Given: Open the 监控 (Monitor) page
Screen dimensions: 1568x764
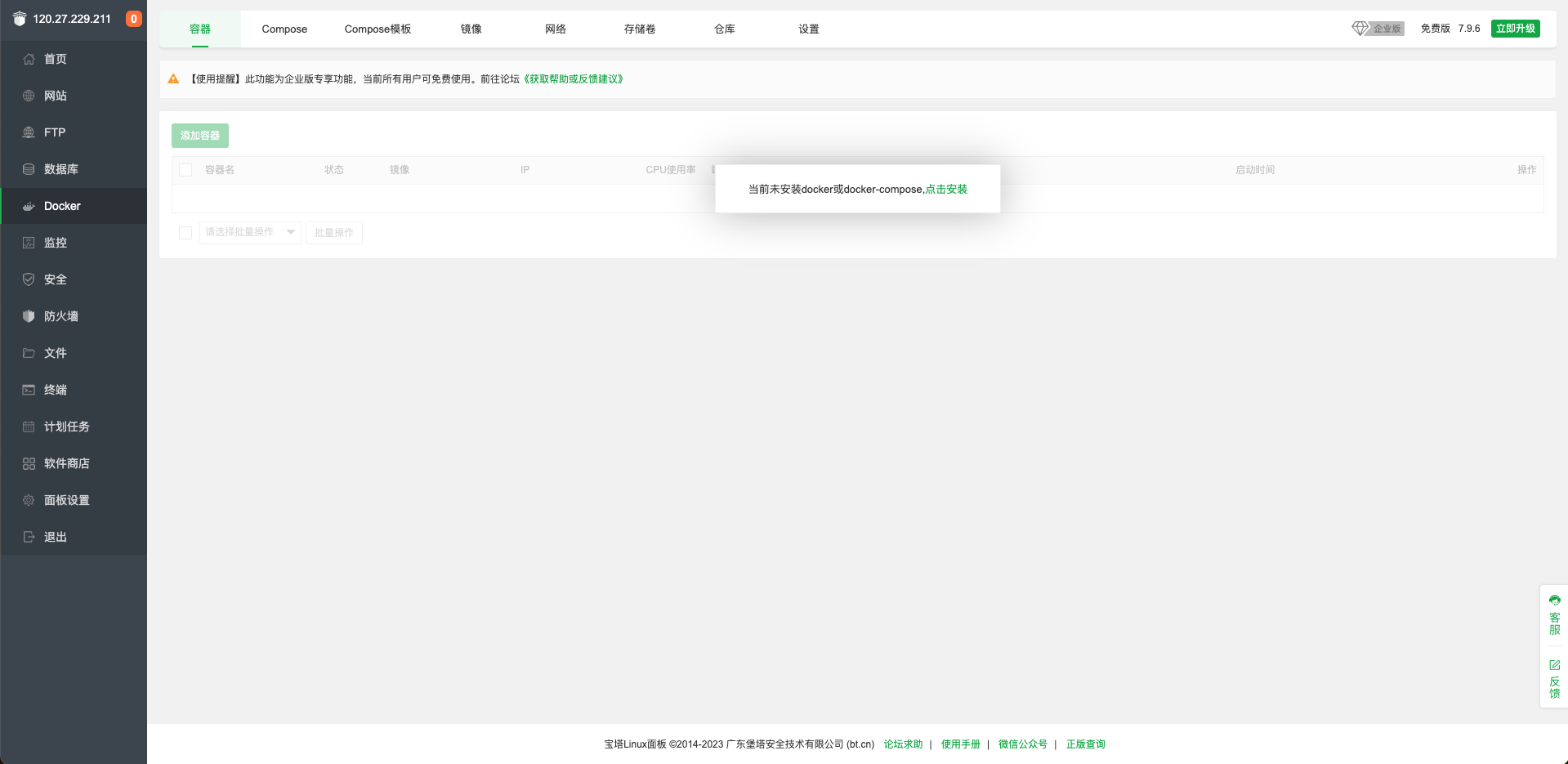Looking at the screenshot, I should point(55,243).
